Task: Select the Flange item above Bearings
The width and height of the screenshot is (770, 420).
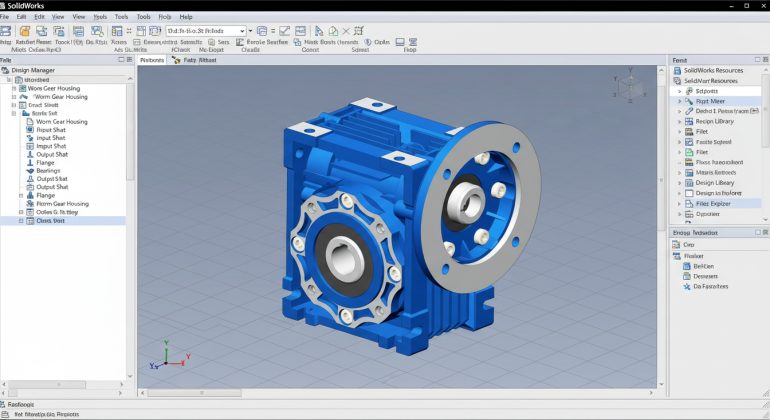Action: [x=45, y=162]
